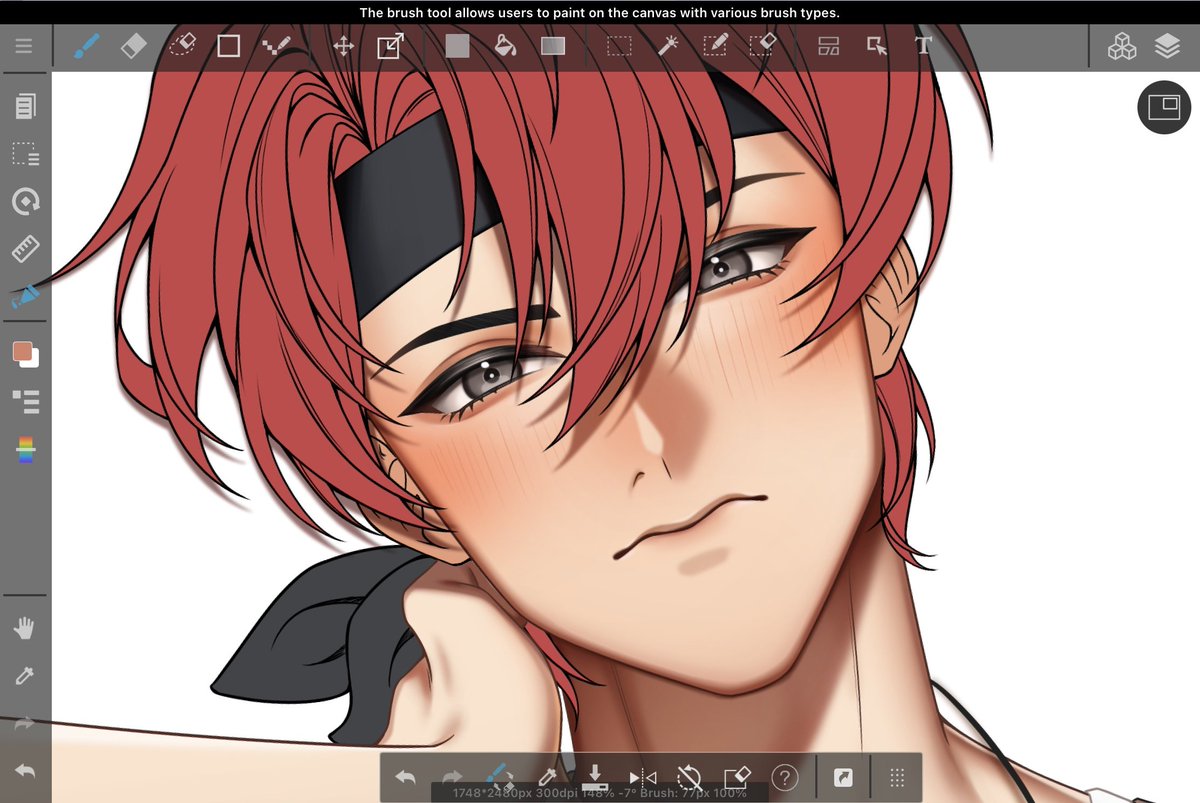1200x803 pixels.
Task: Select the dotted-outline eraser tool
Action: 182,46
